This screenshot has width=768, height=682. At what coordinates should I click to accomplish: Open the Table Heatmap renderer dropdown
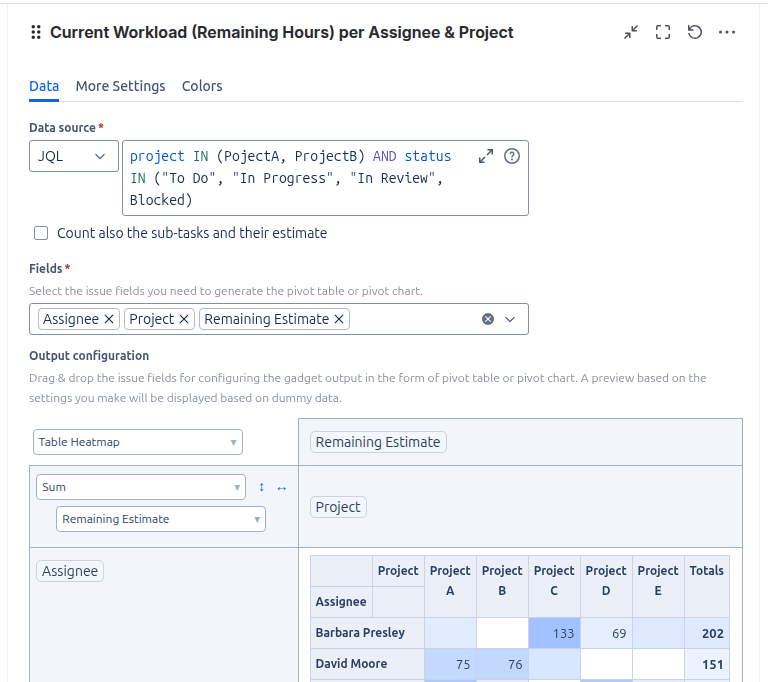tap(138, 442)
